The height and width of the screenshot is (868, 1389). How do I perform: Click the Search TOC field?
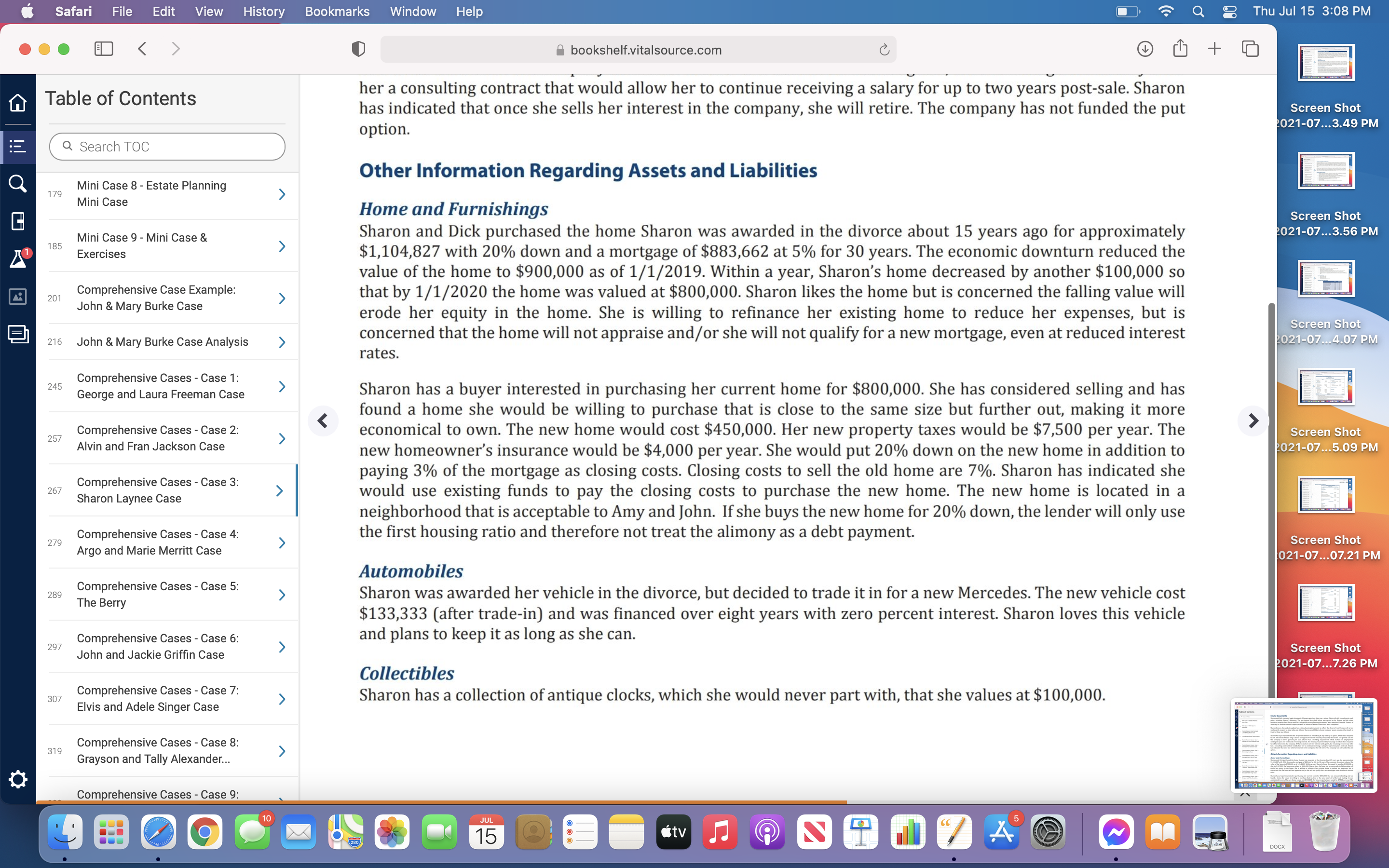tap(167, 147)
